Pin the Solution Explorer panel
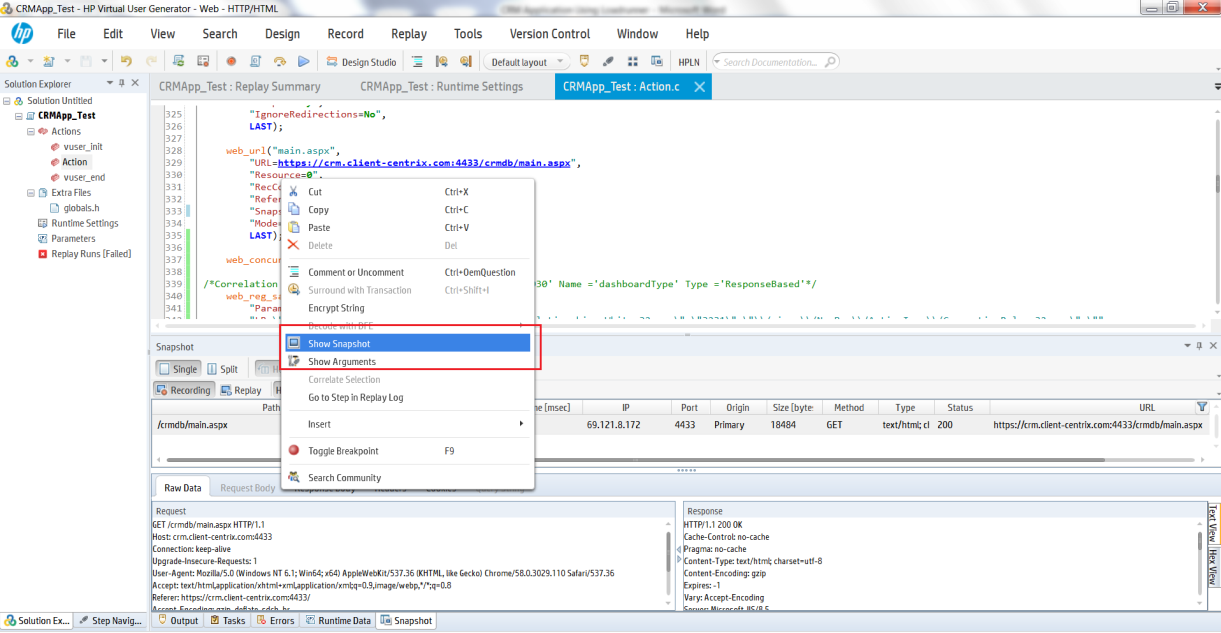The width and height of the screenshot is (1221, 633). [122, 84]
